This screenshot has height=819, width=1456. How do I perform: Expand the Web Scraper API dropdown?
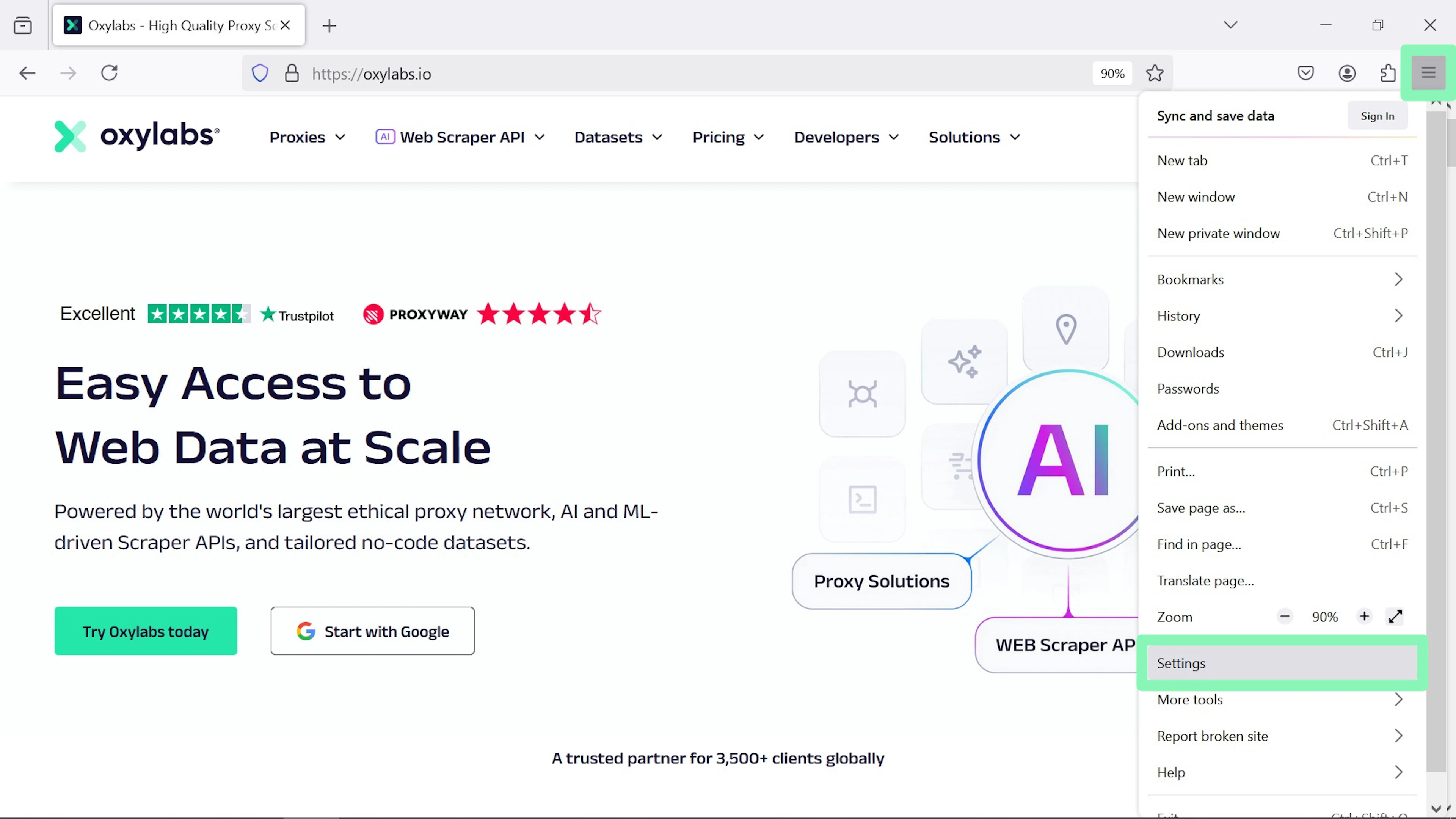[461, 137]
